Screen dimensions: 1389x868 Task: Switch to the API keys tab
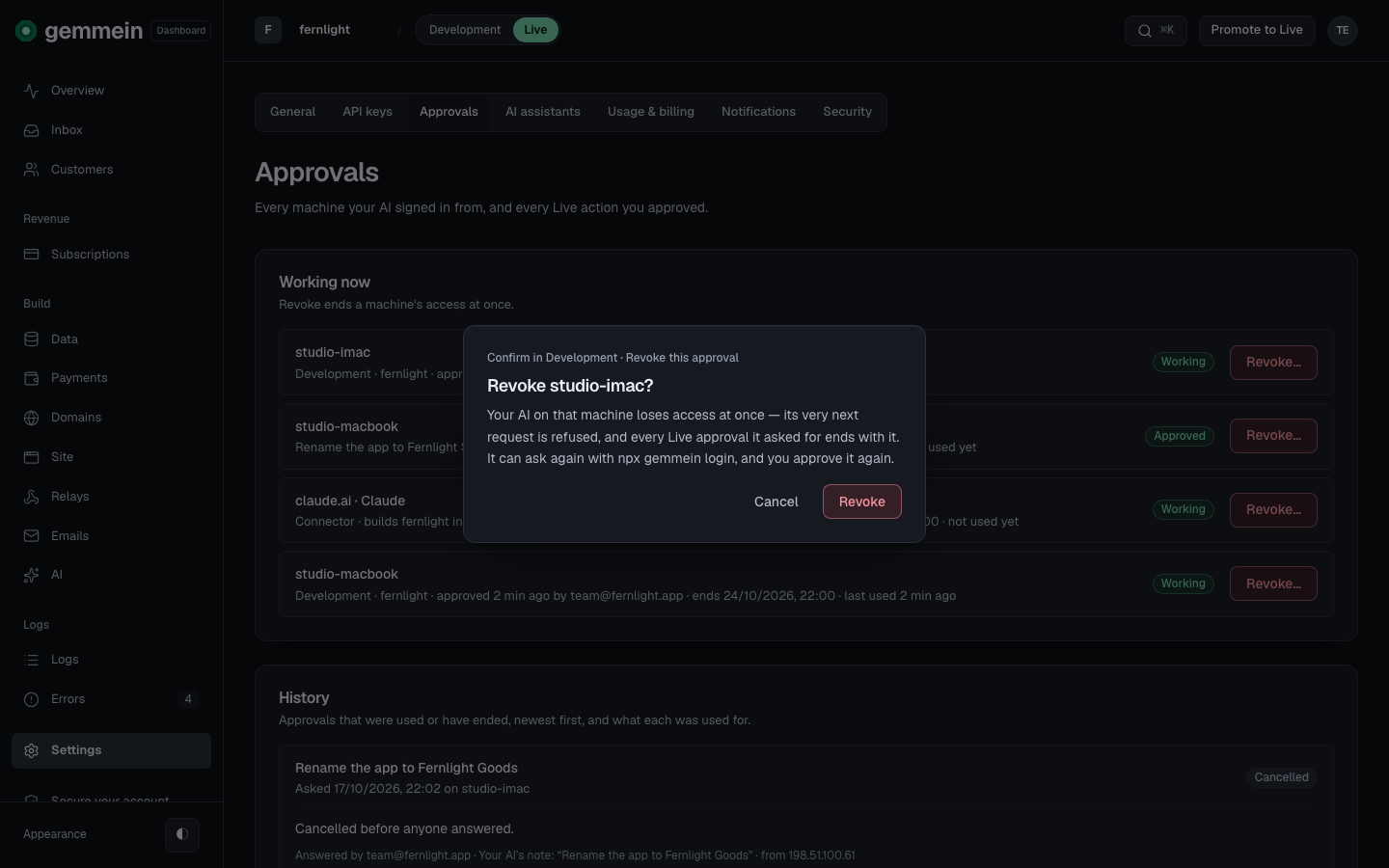pyautogui.click(x=368, y=112)
